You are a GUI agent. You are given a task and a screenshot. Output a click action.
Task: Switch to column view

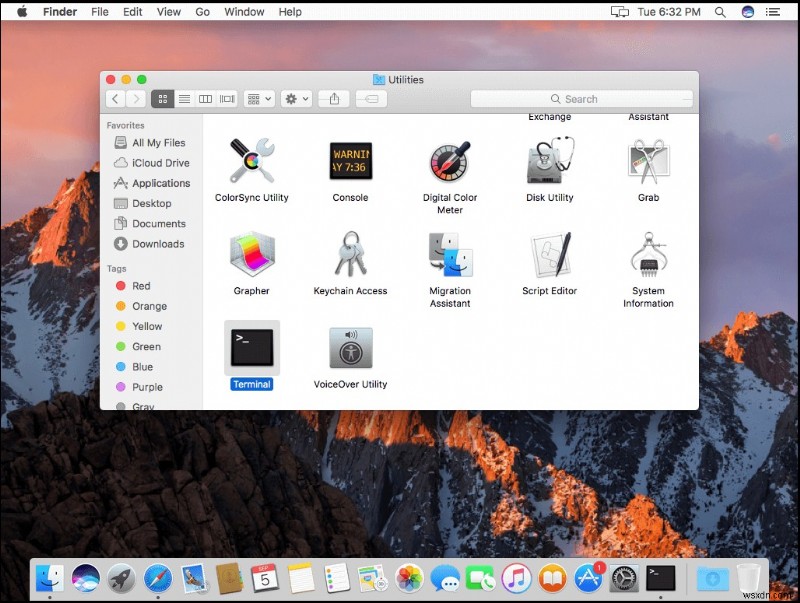pos(205,98)
